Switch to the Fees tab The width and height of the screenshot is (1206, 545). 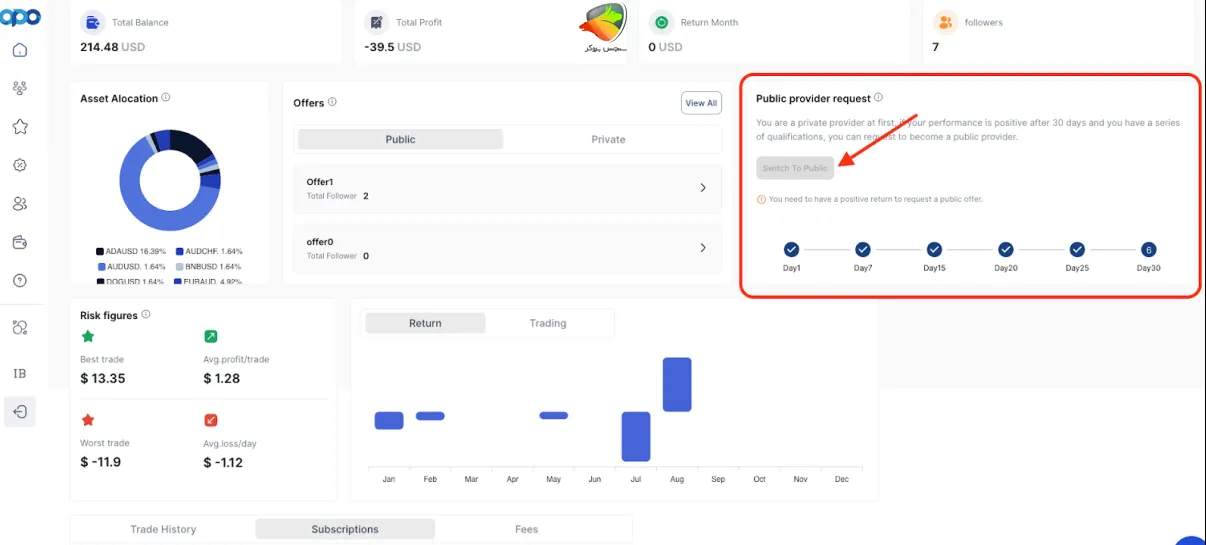[x=526, y=529]
